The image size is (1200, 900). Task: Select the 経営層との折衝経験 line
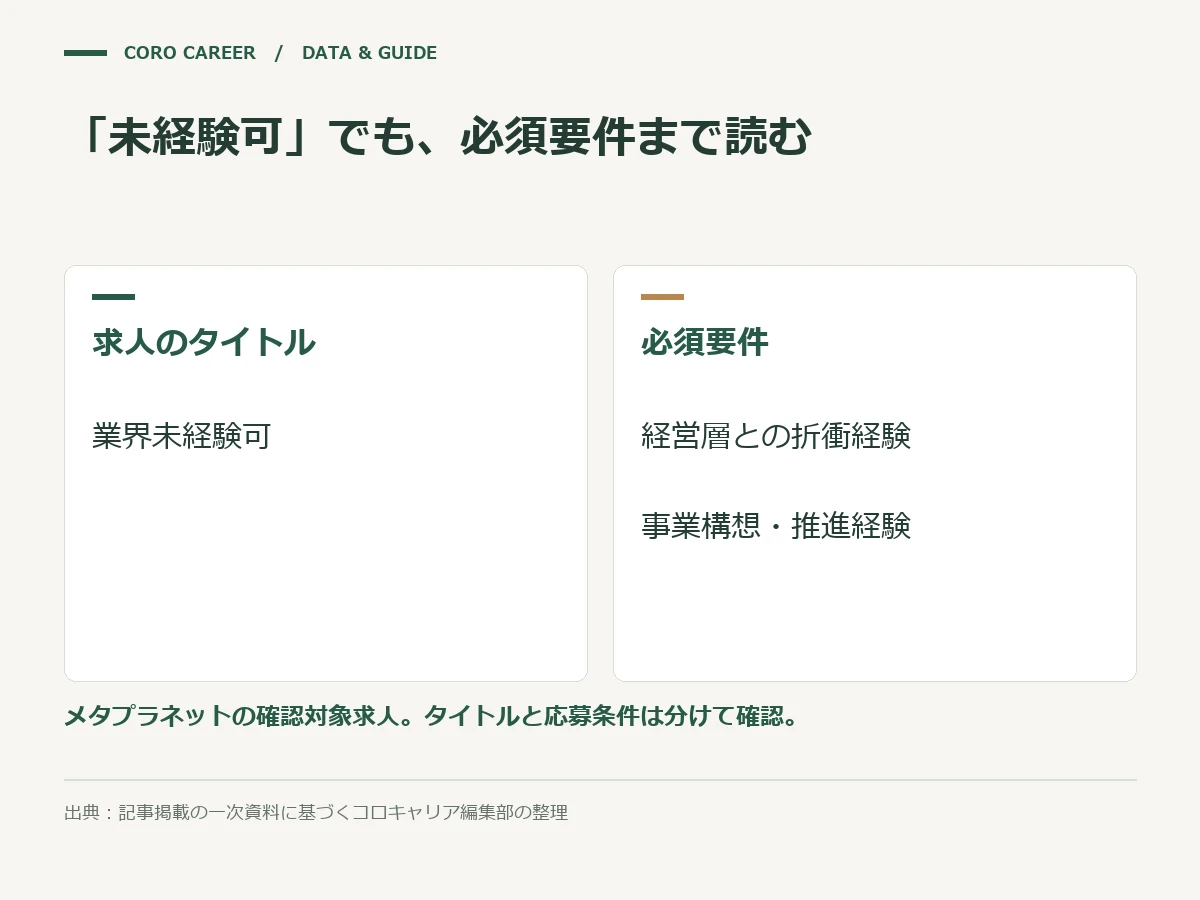click(x=776, y=436)
